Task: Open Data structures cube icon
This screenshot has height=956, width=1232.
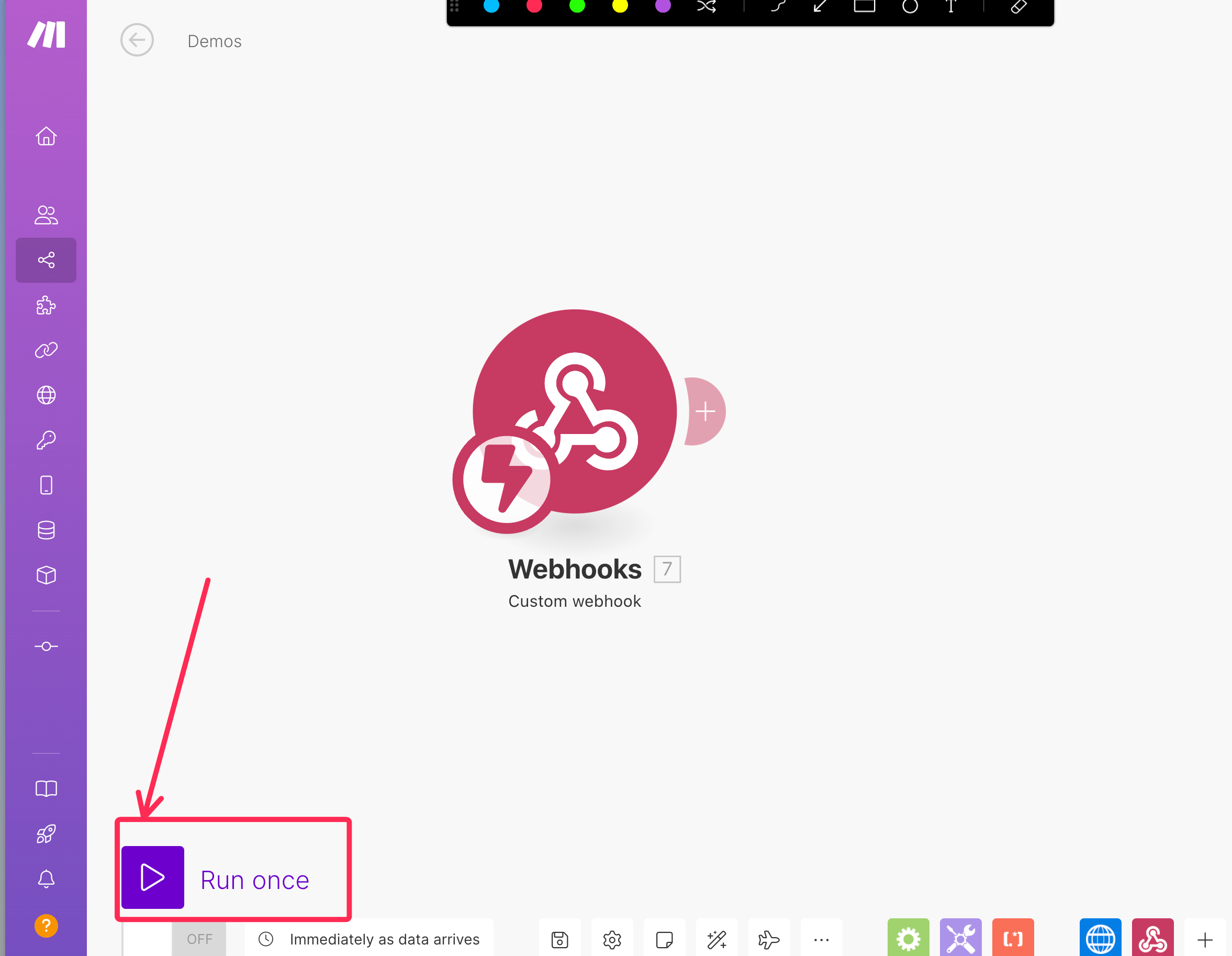Action: click(x=46, y=575)
